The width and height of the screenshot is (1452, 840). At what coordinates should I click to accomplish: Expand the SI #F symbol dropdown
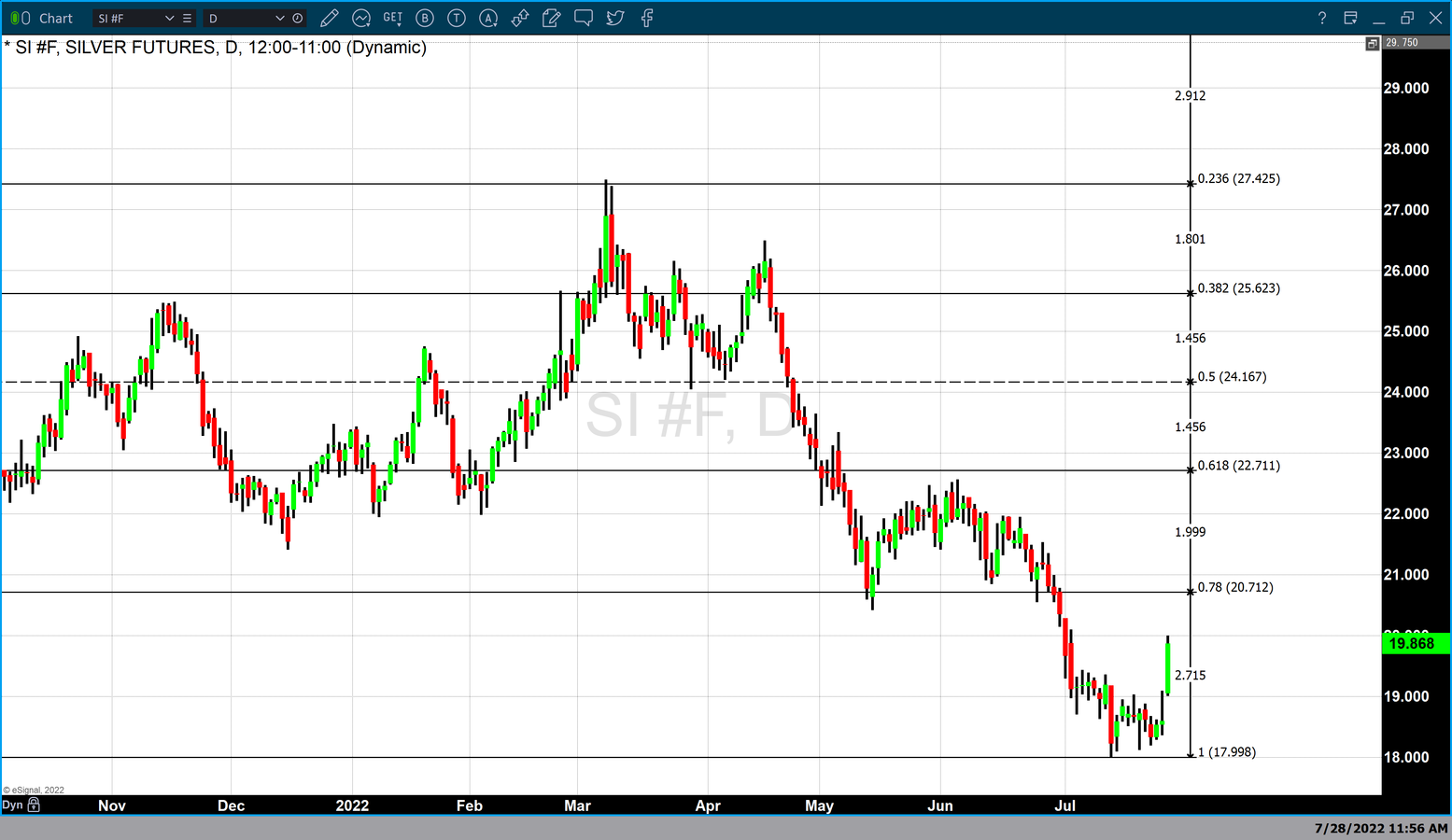click(x=169, y=18)
